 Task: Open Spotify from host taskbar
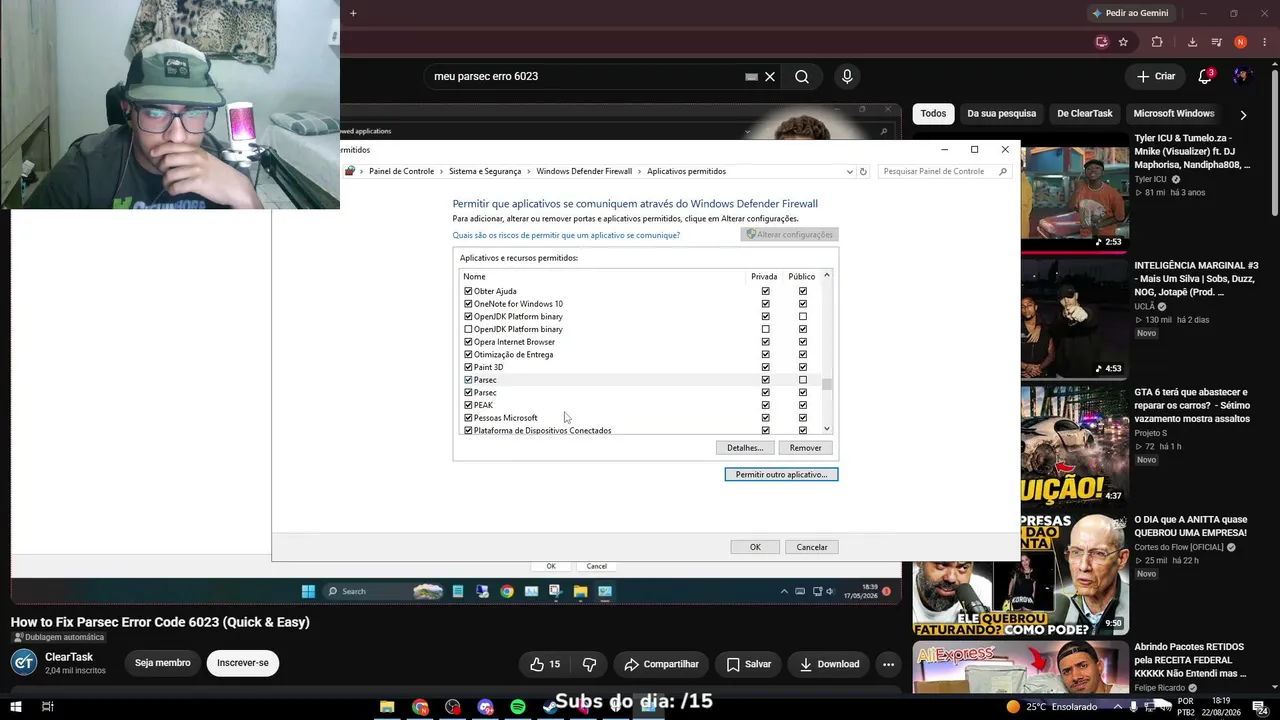tap(518, 707)
